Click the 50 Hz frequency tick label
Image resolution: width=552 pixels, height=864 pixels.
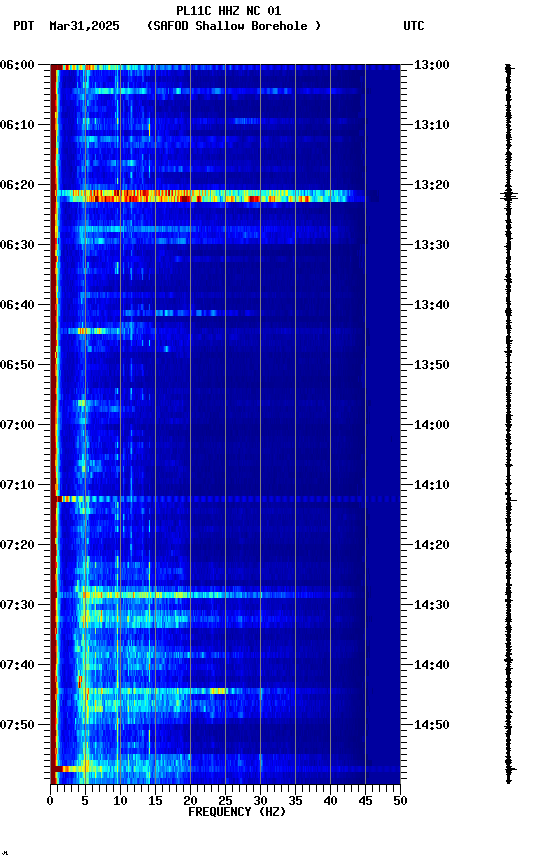401,801
